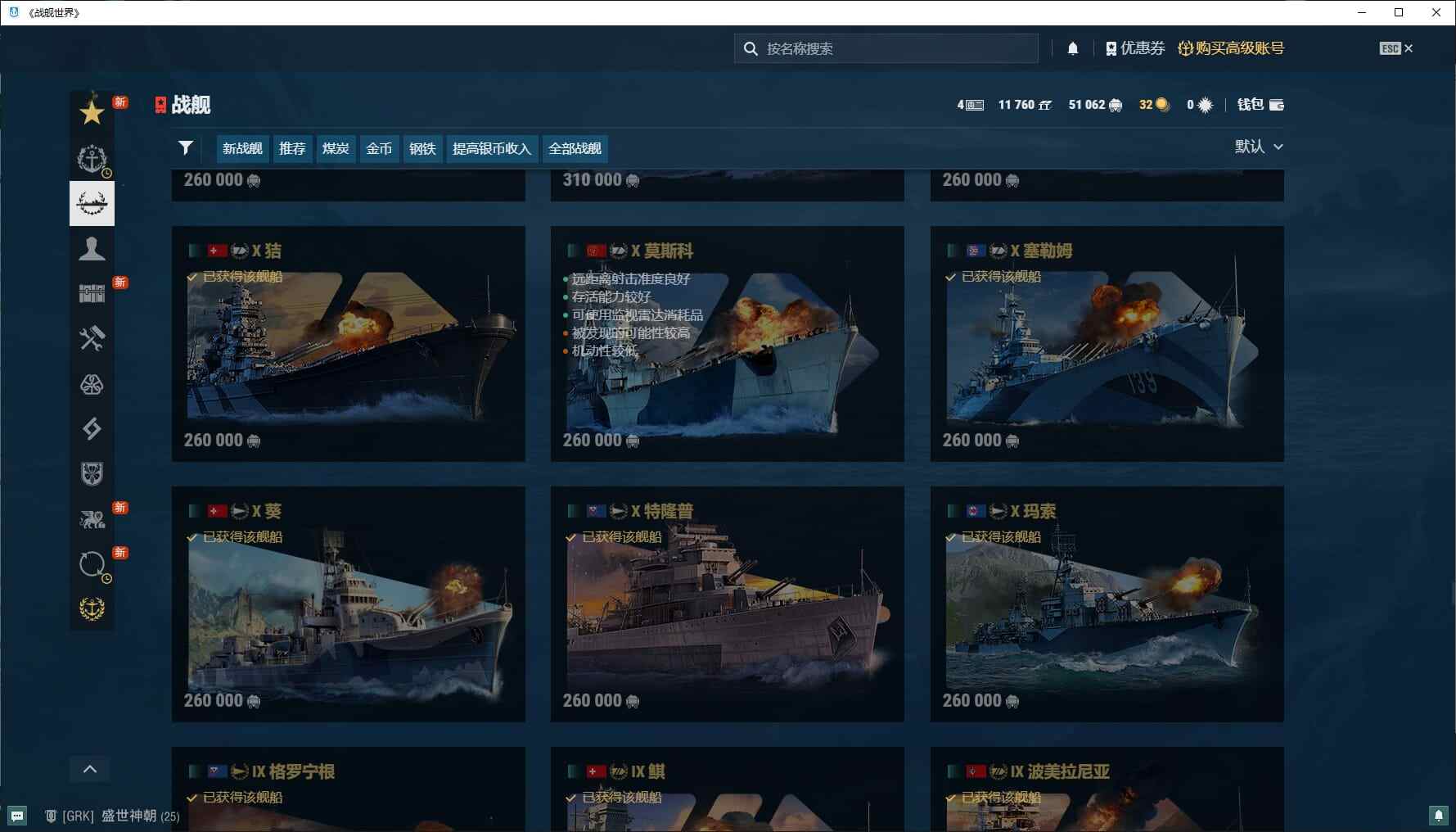Filter ships by 钢铁
Viewport: 1456px width, 832px height.
(x=422, y=148)
